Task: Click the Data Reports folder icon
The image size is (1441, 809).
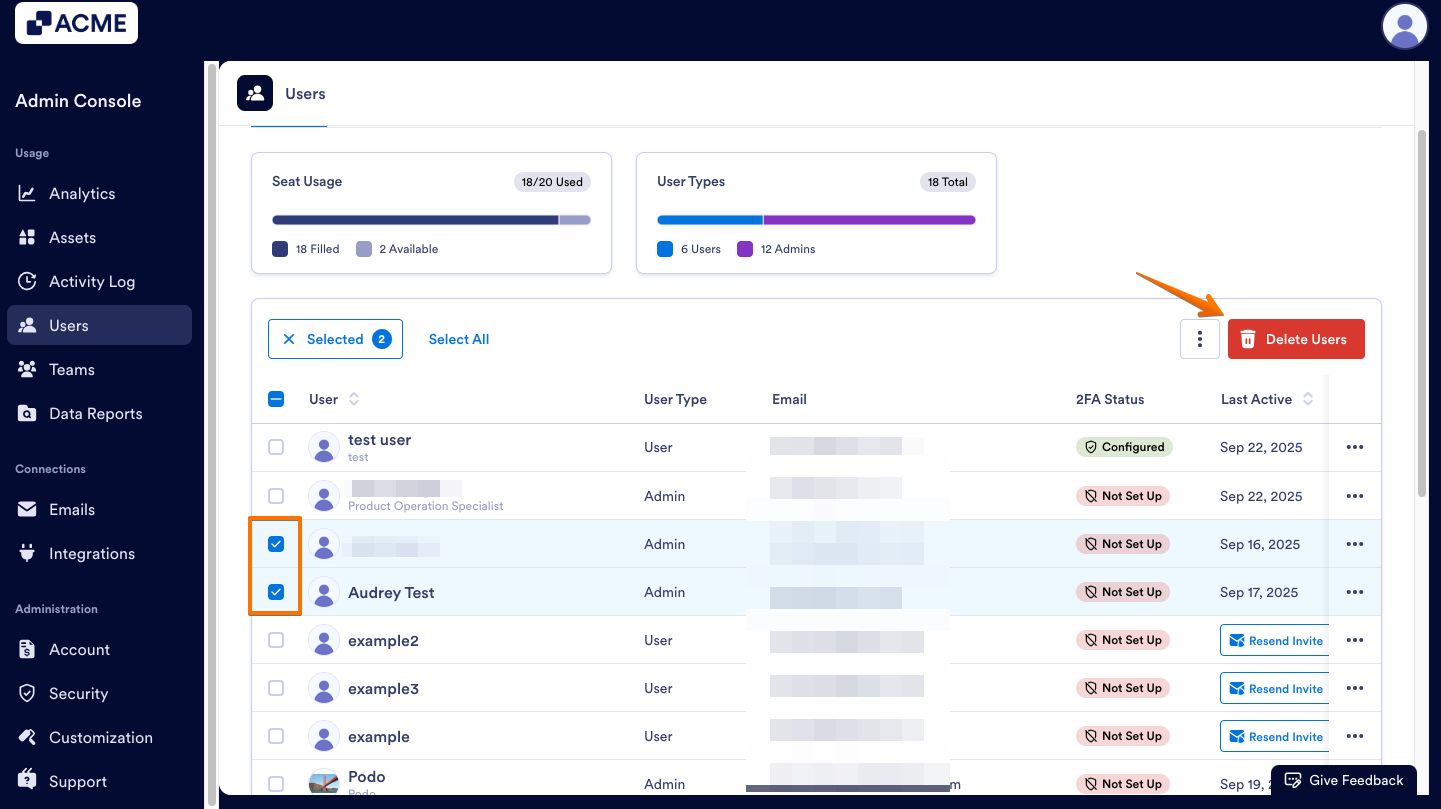Action: pyautogui.click(x=28, y=414)
